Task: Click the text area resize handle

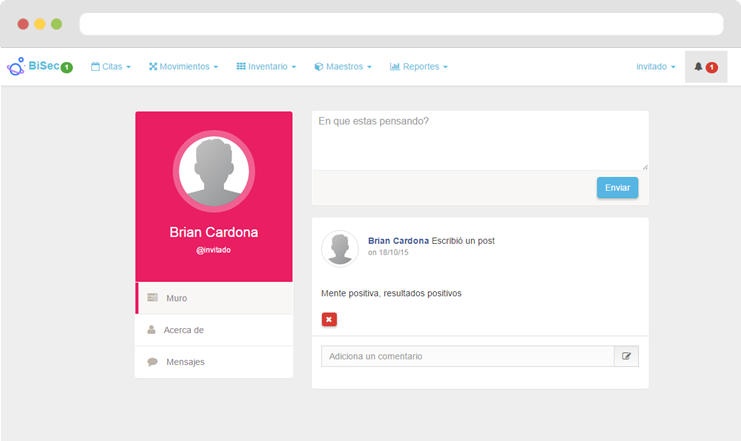Action: point(645,167)
